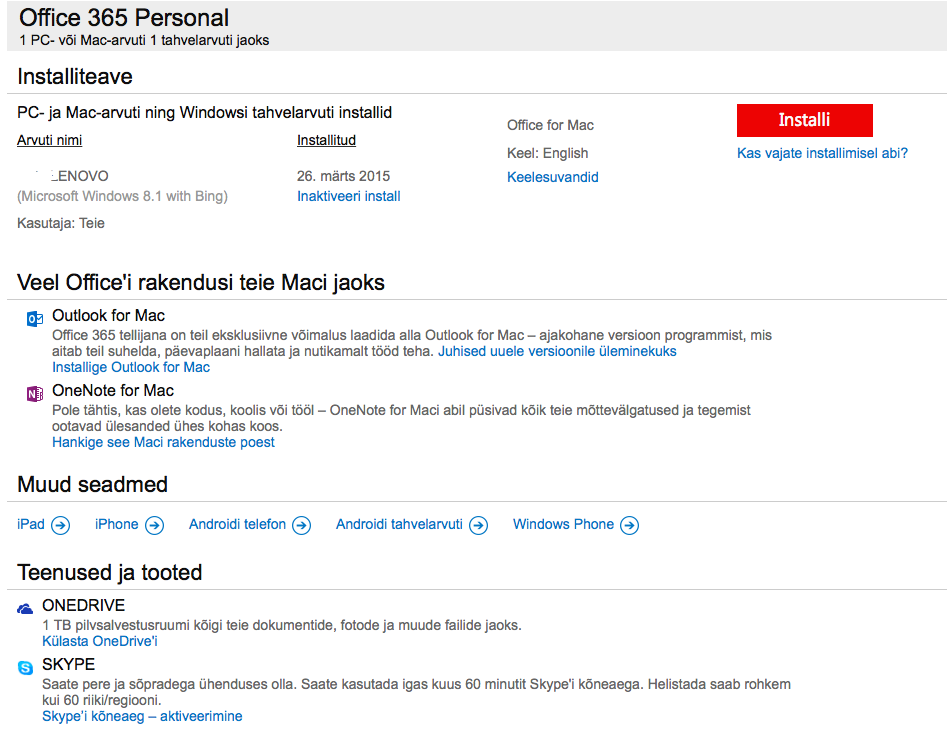Open the Androidi tahvelarvuti link
Viewport: 949px width, 729px height.
(x=399, y=524)
